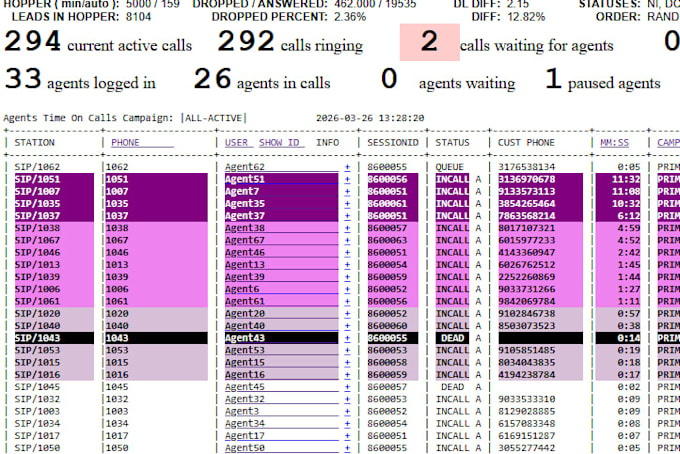
Task: Open Agent16 user link
Action: point(281,374)
